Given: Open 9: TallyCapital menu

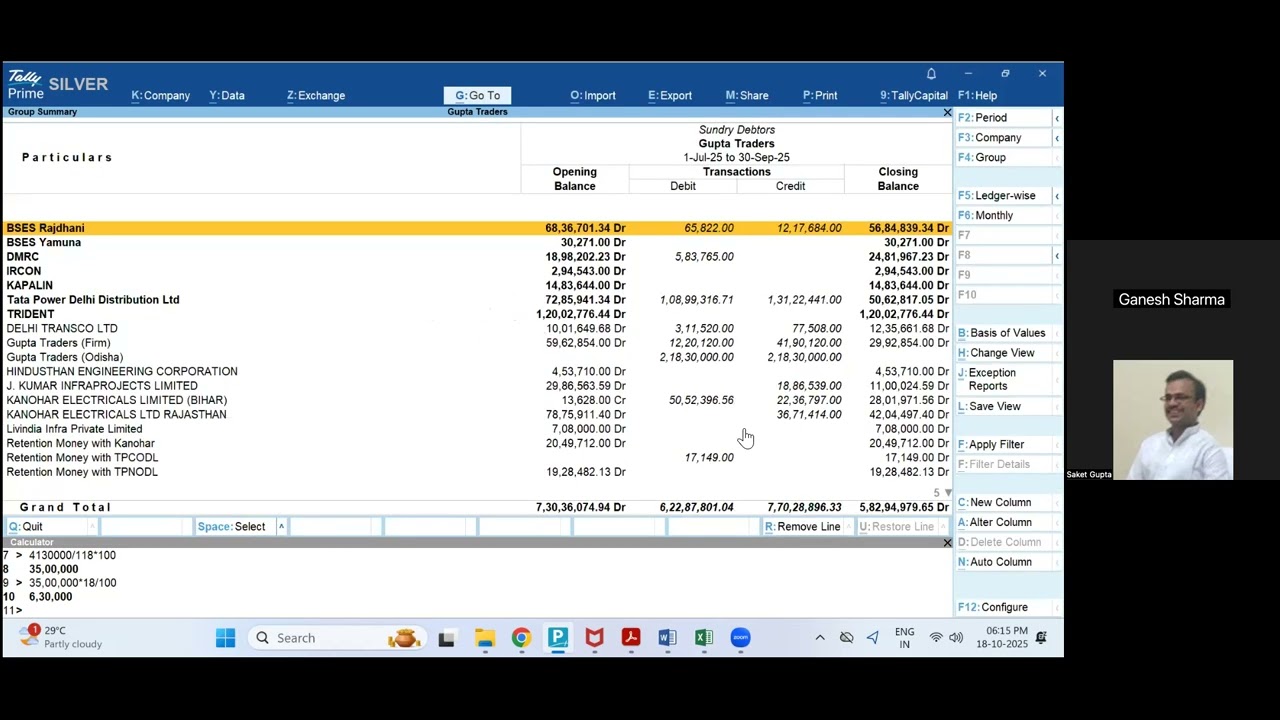Looking at the screenshot, I should click(x=914, y=95).
